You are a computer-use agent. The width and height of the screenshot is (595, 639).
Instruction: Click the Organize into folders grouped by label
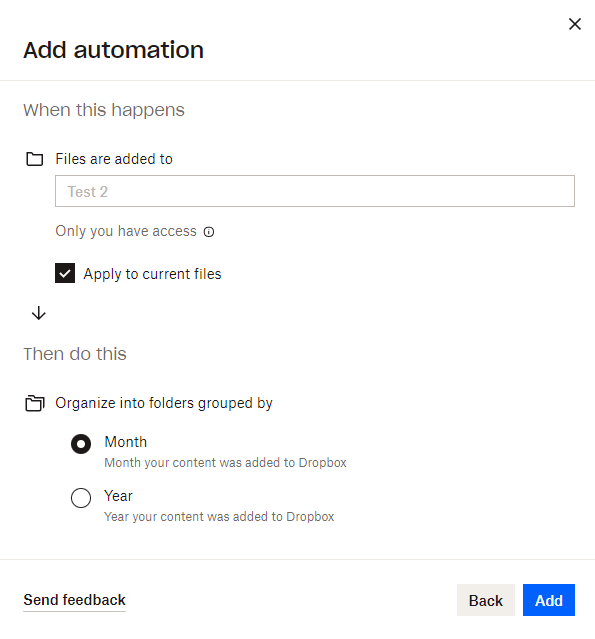(164, 403)
